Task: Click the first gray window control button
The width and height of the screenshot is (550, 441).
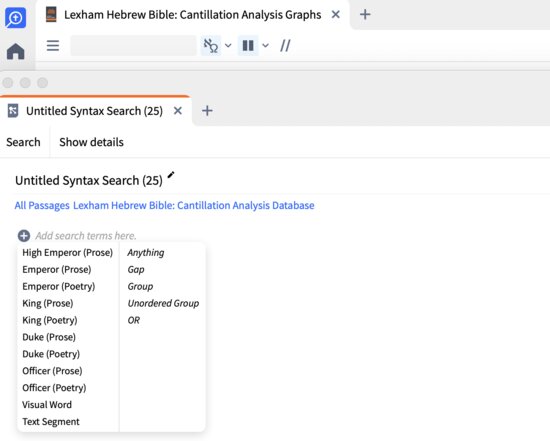Action: [x=8, y=83]
